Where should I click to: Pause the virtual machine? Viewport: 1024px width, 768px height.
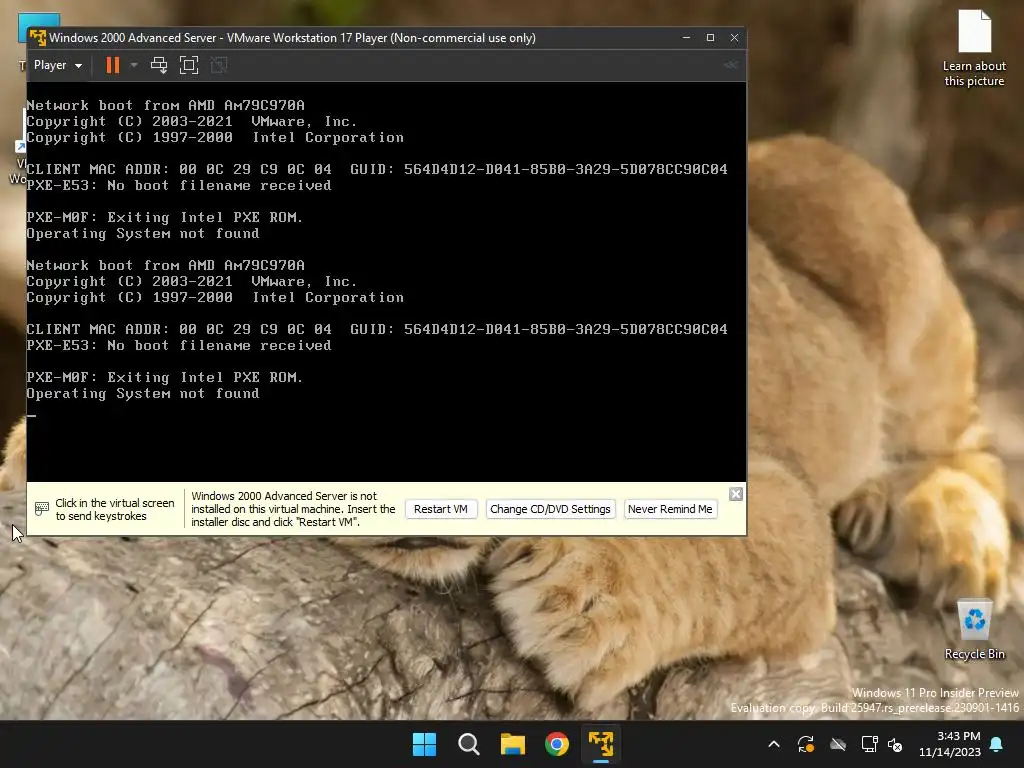click(113, 65)
